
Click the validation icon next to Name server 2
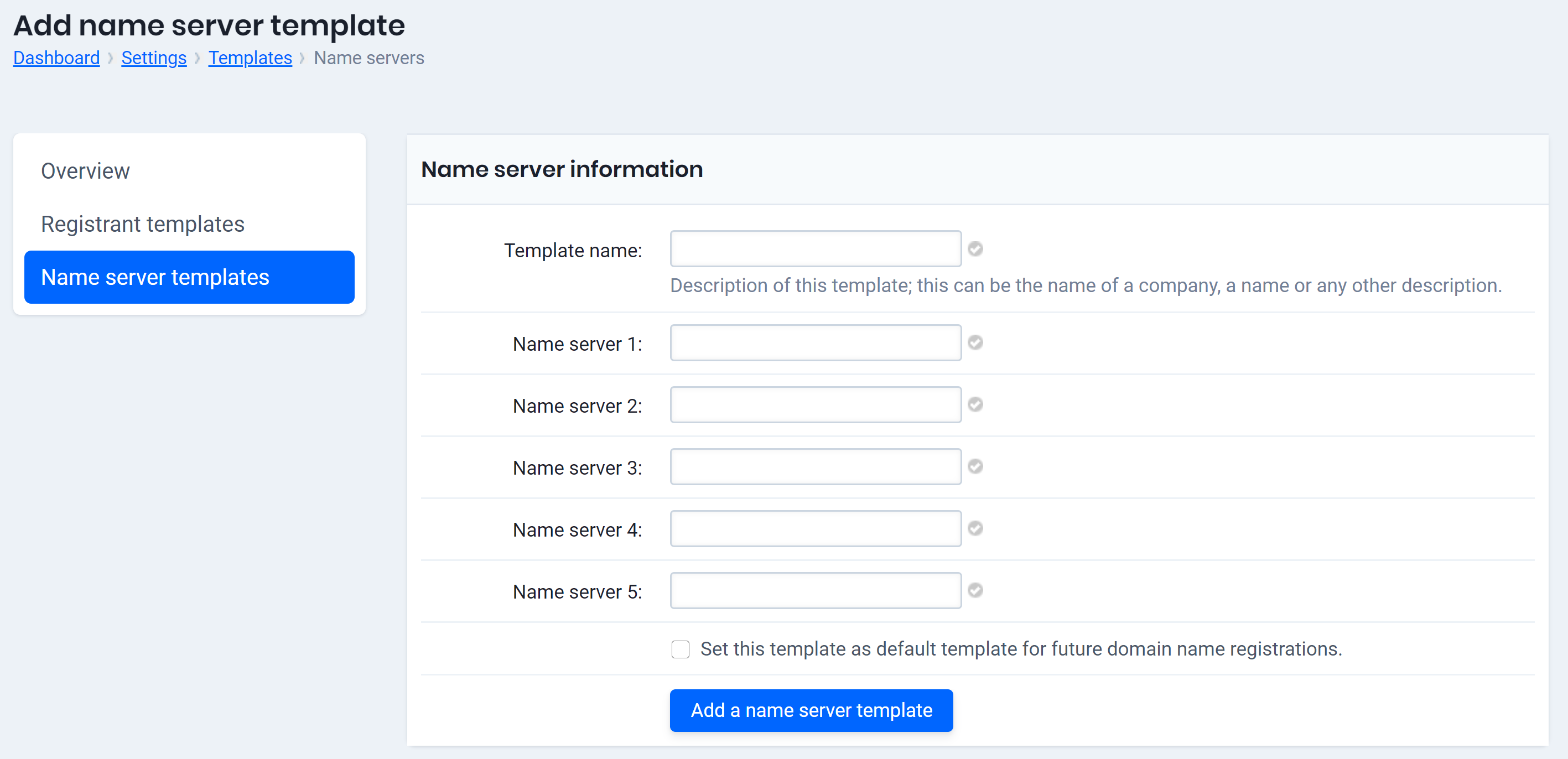click(975, 404)
